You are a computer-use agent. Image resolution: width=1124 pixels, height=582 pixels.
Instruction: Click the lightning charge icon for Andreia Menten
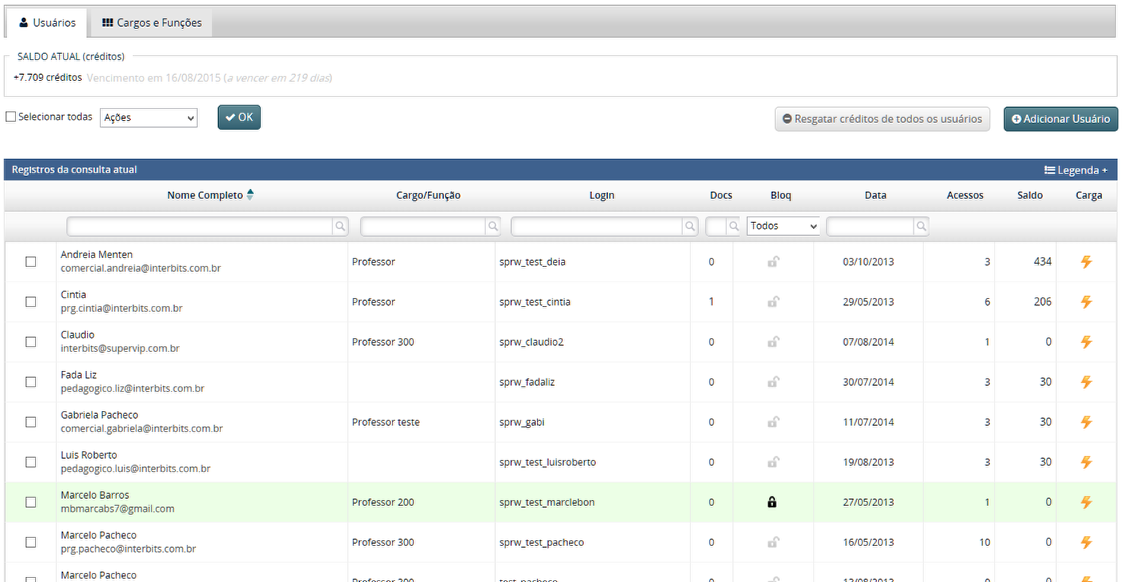click(x=1086, y=262)
